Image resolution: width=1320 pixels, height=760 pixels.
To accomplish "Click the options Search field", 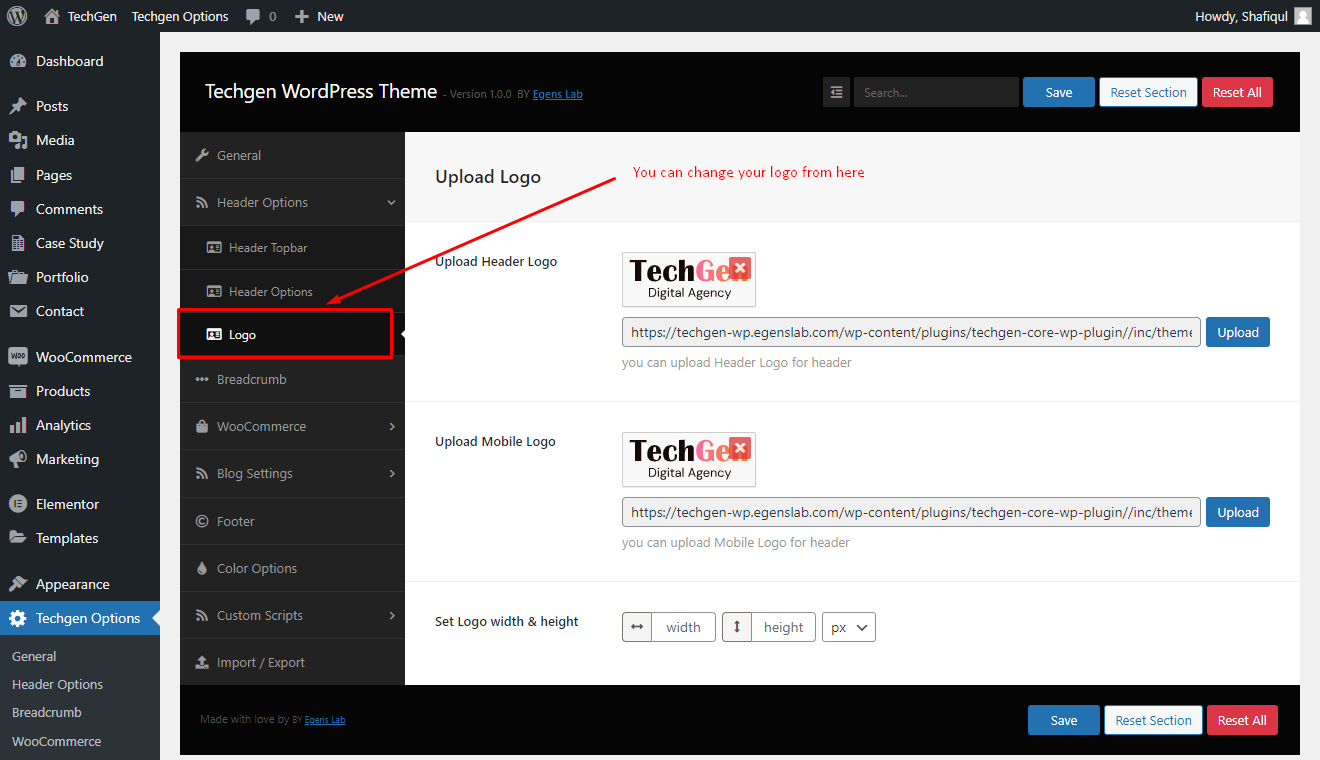I will click(x=936, y=92).
